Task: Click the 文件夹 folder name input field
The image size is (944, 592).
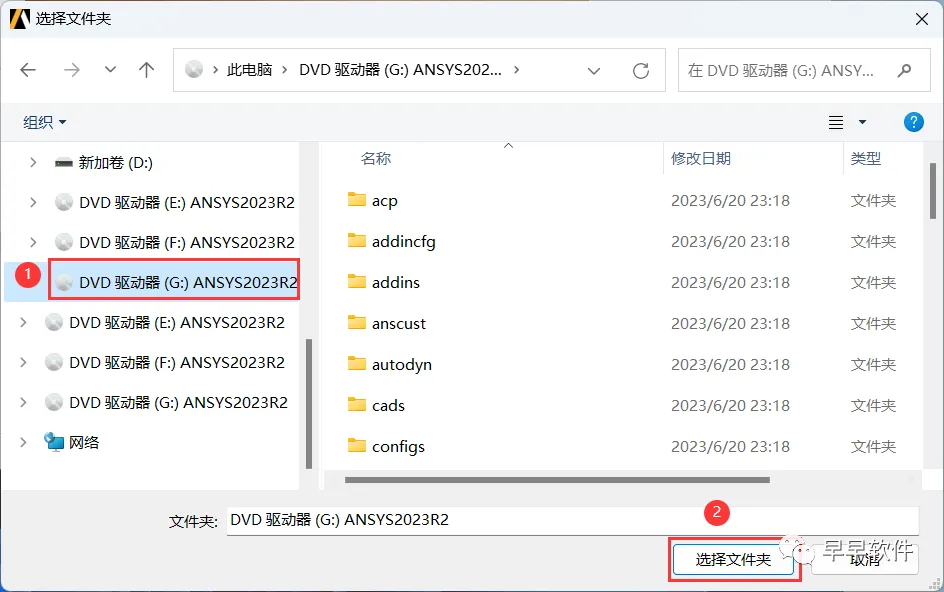Action: (573, 520)
